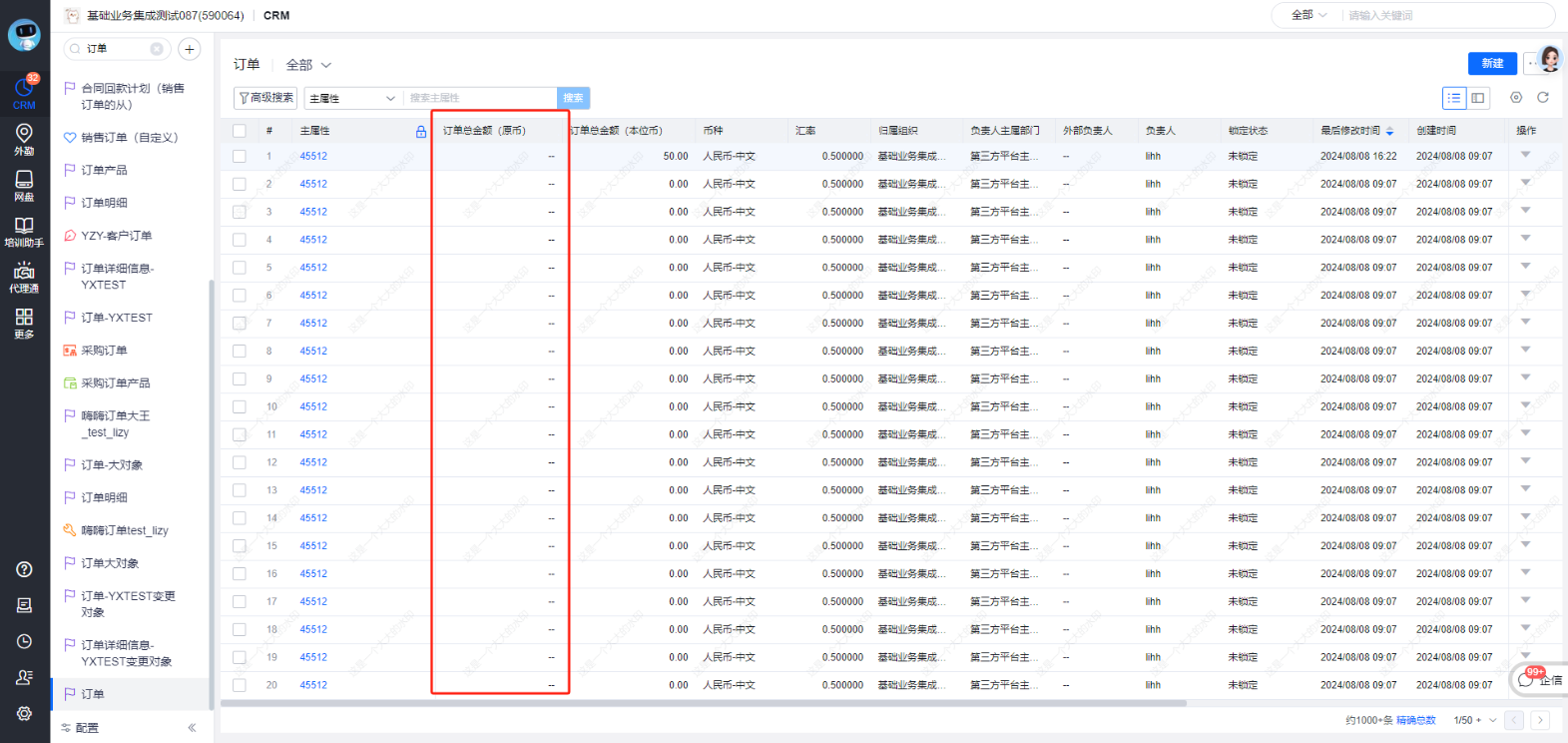Click the robot avatar logo
This screenshot has height=743, width=1568.
pyautogui.click(x=24, y=35)
